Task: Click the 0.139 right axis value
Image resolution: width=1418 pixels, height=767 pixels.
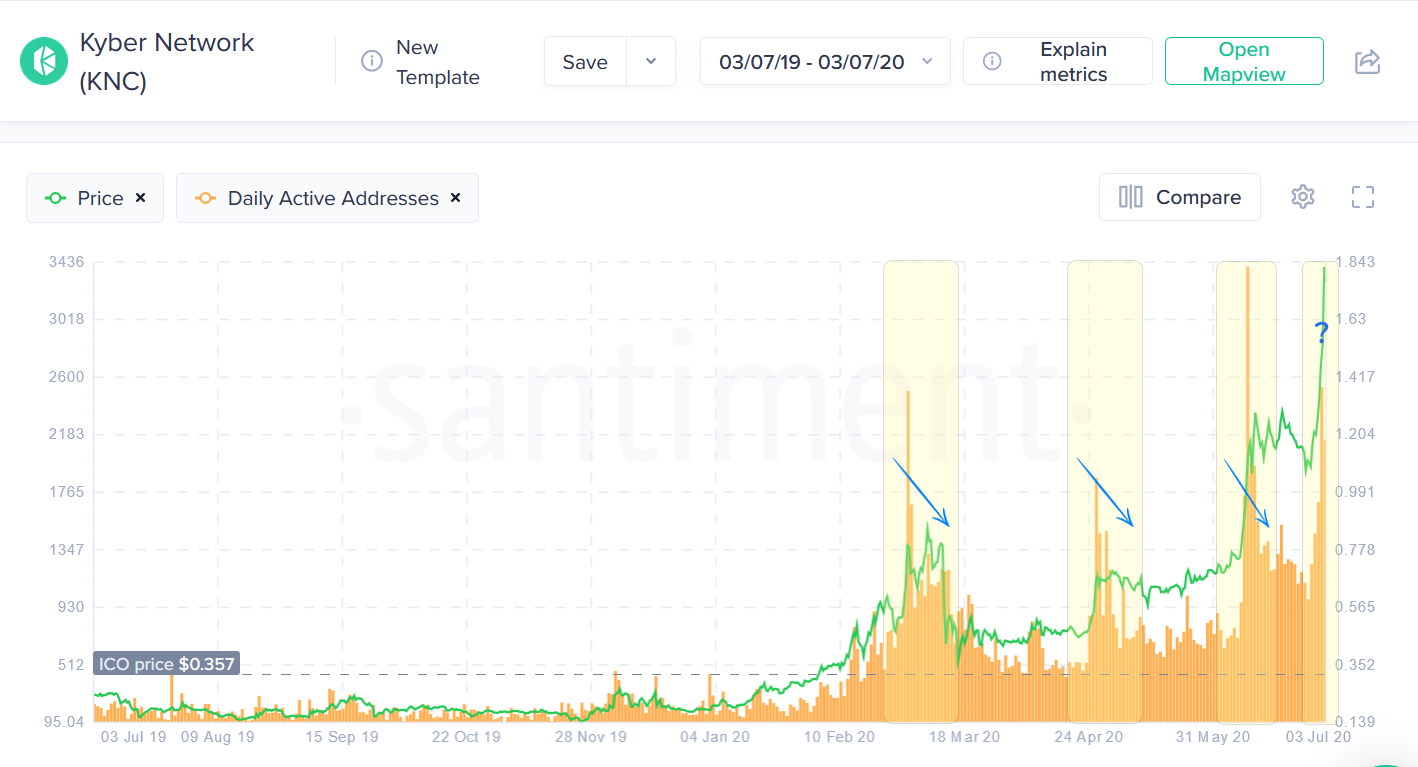Action: (1355, 721)
